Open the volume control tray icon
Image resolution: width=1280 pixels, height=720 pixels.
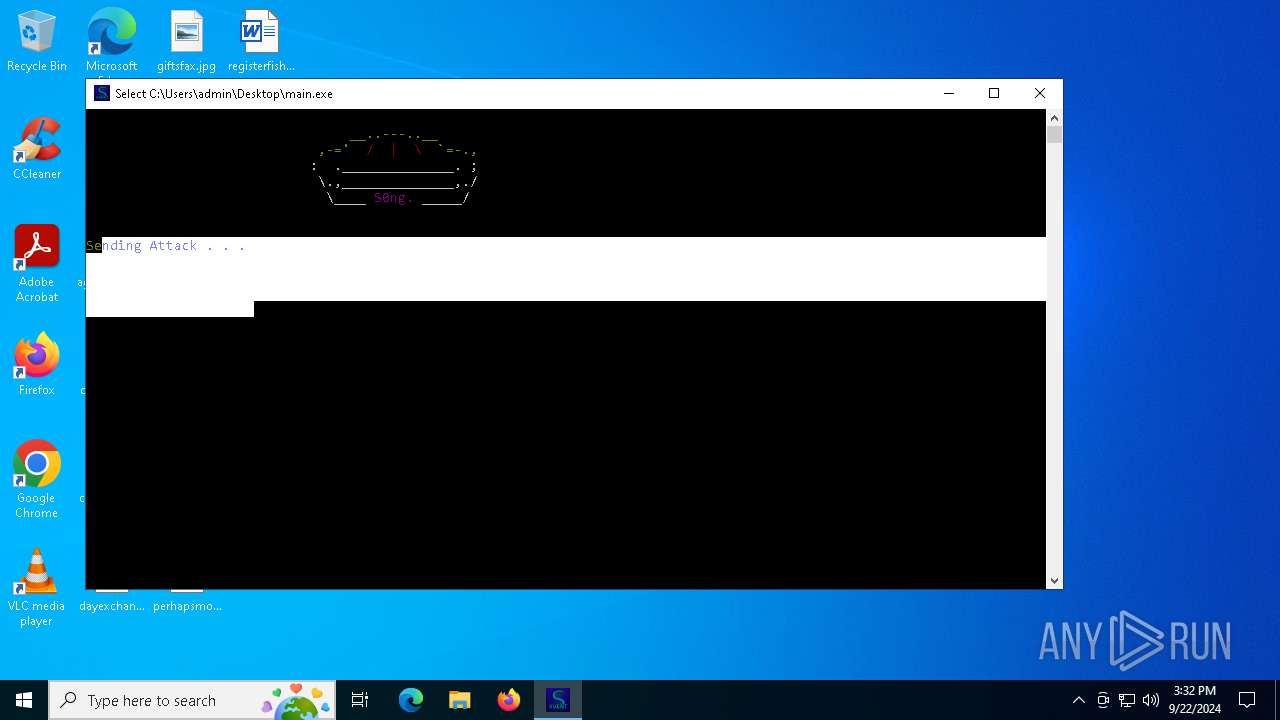[1151, 700]
